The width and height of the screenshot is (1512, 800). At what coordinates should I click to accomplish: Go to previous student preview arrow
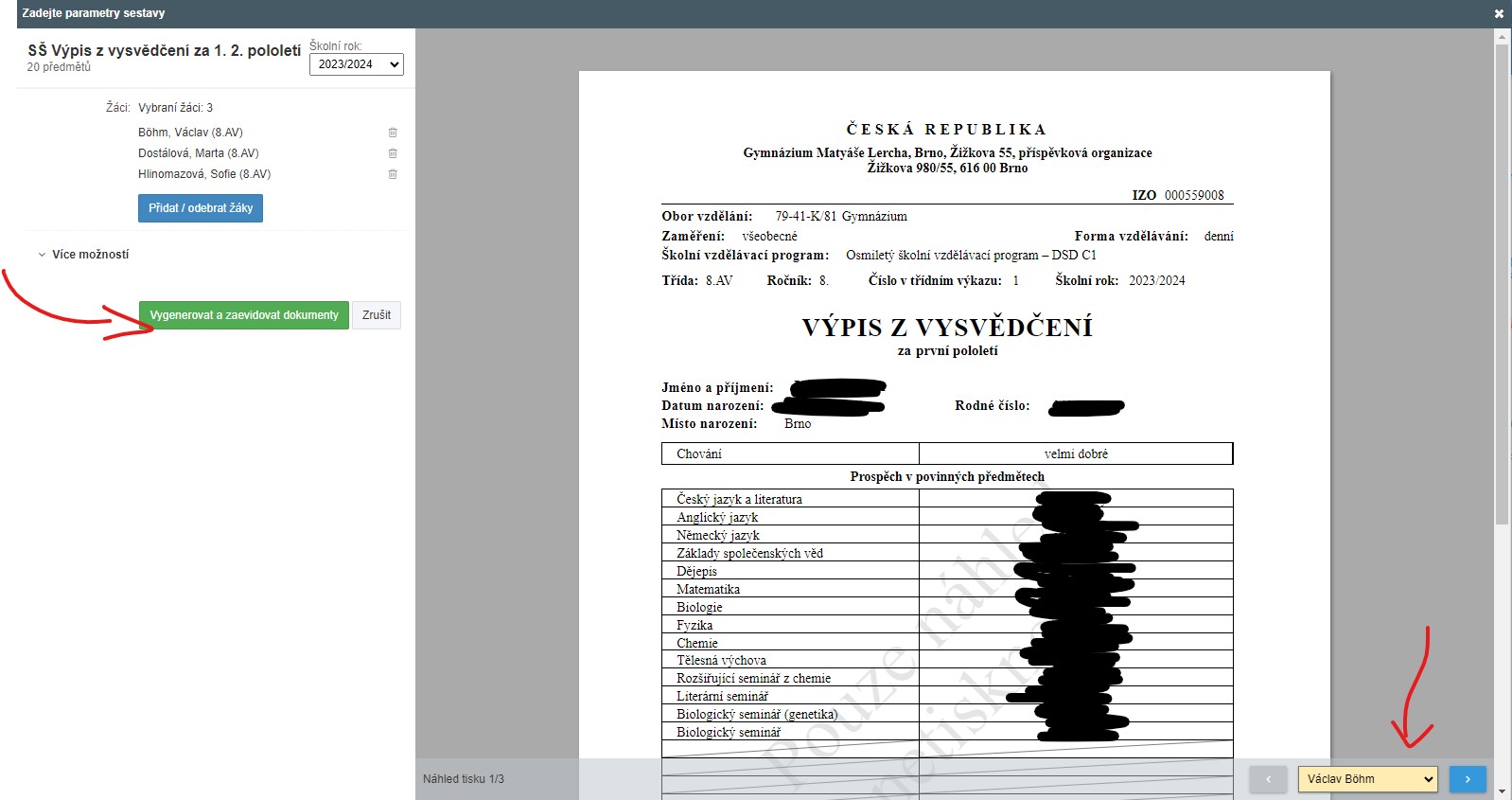point(1268,779)
